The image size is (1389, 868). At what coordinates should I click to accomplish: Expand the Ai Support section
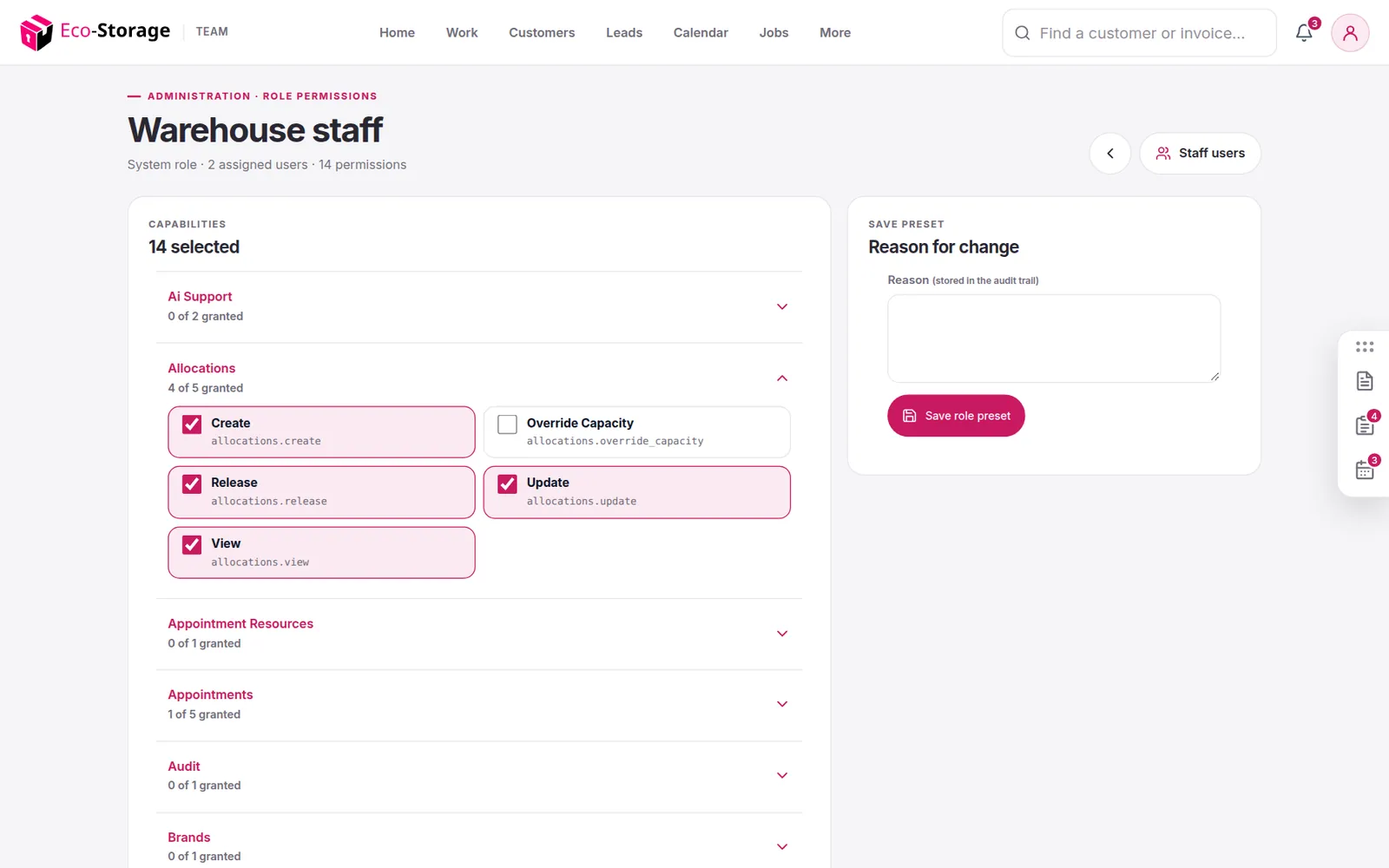point(479,306)
